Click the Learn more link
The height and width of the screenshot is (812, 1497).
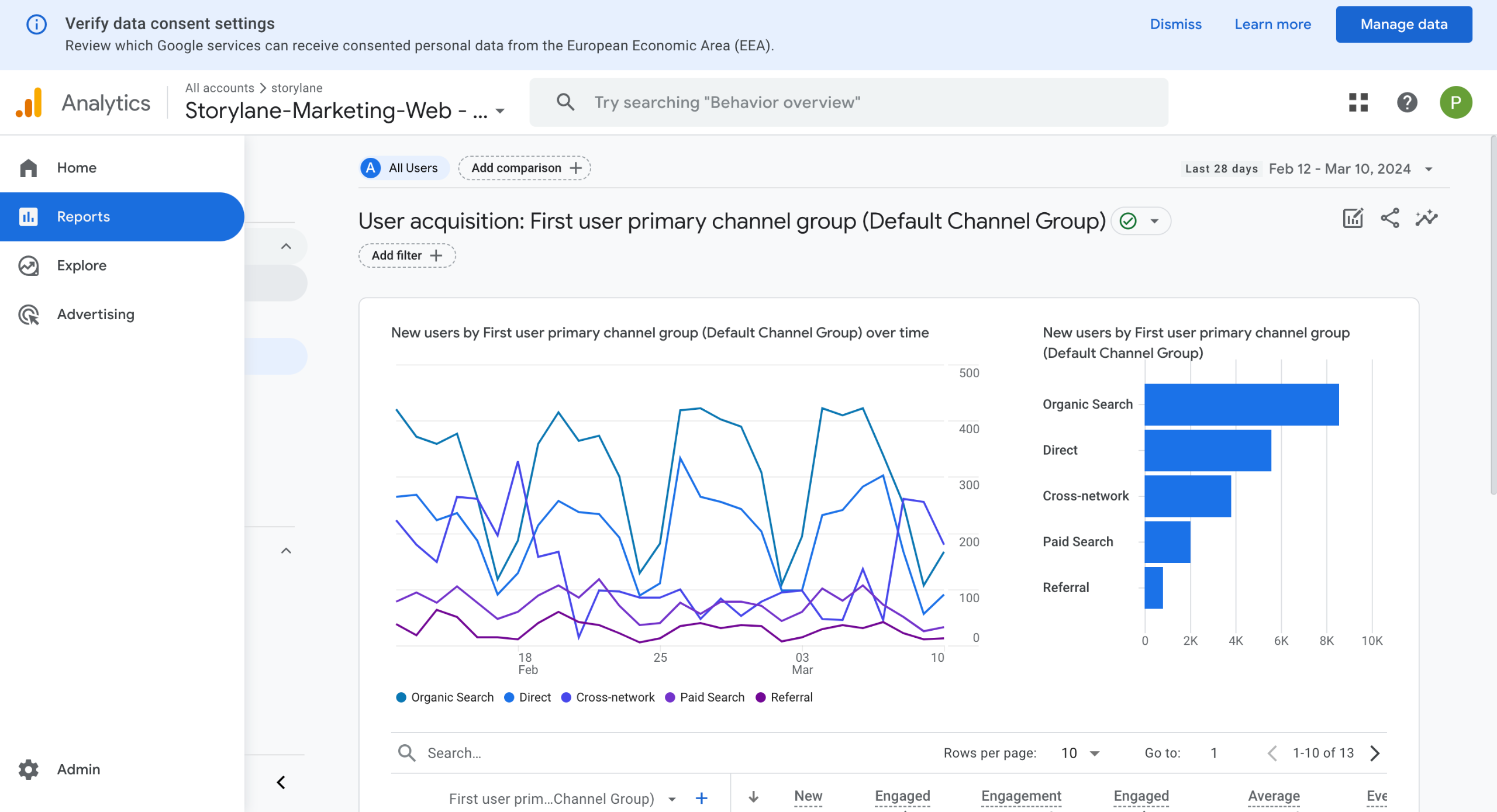[x=1272, y=24]
